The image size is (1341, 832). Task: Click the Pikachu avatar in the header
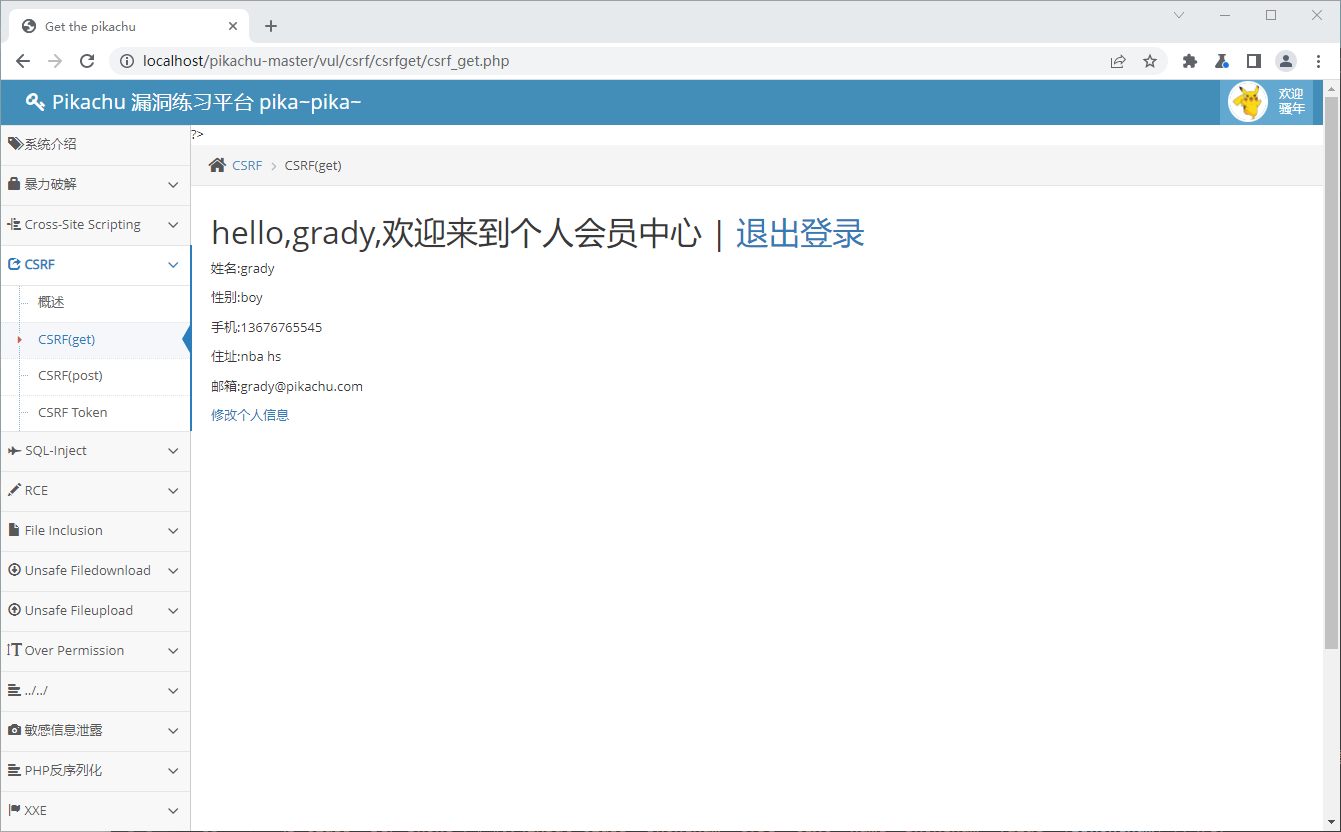(1246, 101)
